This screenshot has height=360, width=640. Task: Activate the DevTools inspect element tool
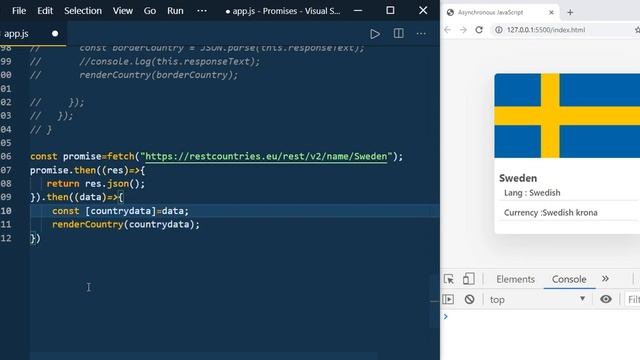[449, 279]
